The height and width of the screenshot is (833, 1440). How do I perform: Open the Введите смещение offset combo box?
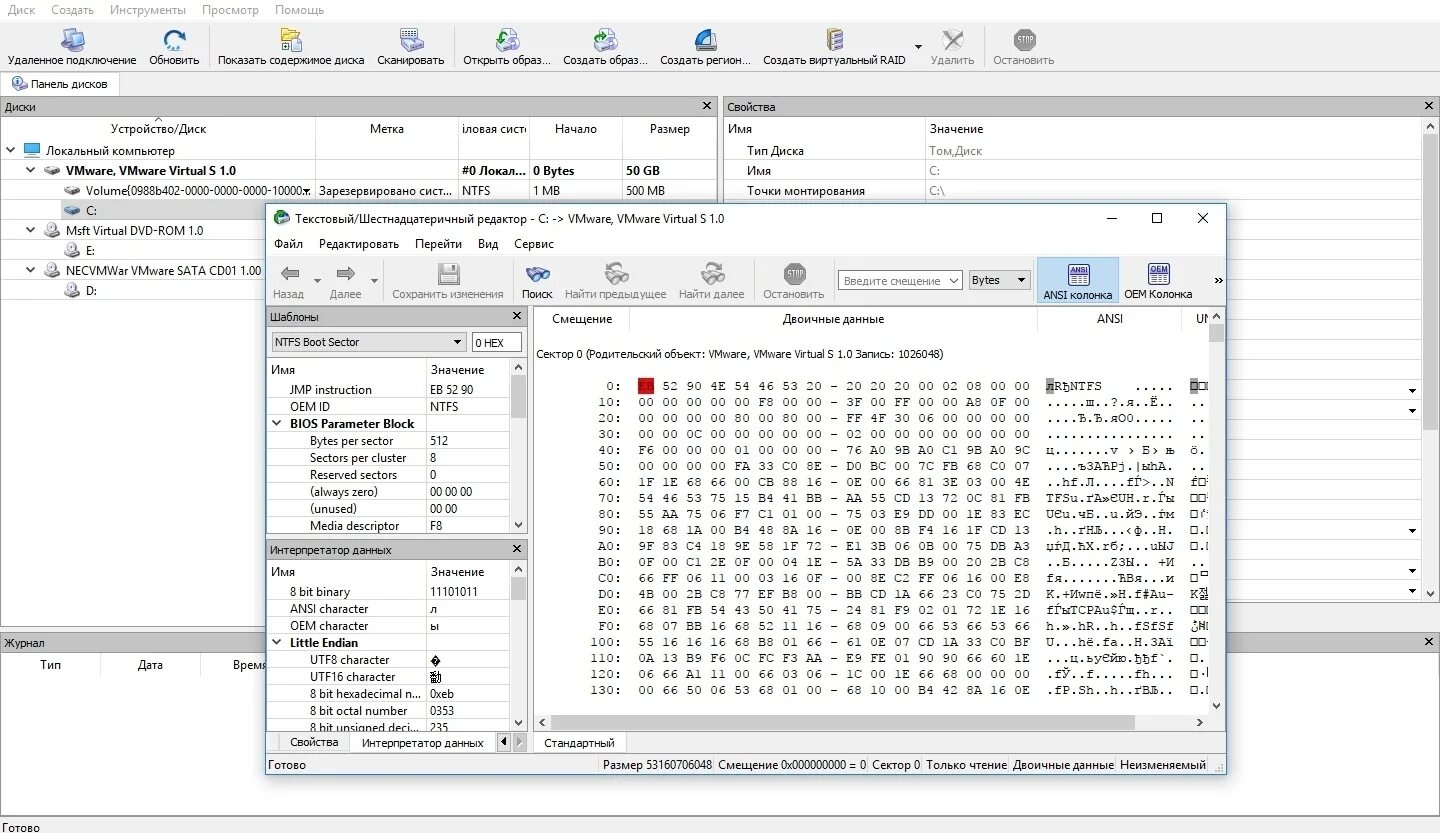tap(901, 280)
